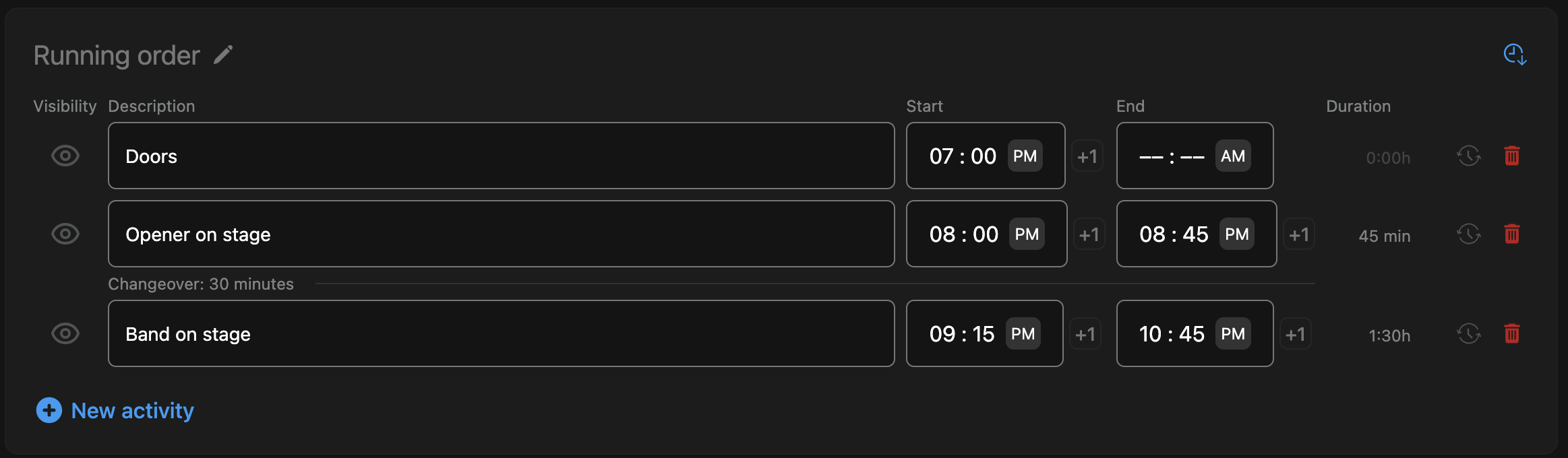This screenshot has width=1568, height=458.
Task: Click the clock history icon for Band
Action: click(1468, 334)
